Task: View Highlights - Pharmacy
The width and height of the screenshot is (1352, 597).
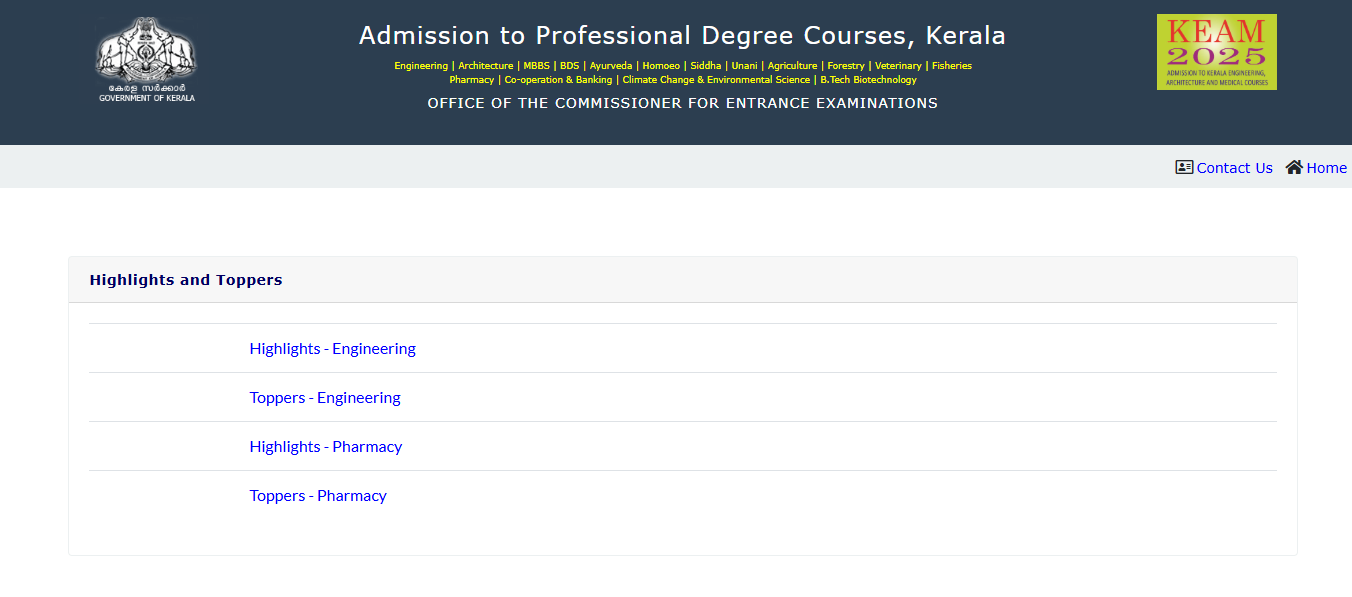Action: click(326, 446)
